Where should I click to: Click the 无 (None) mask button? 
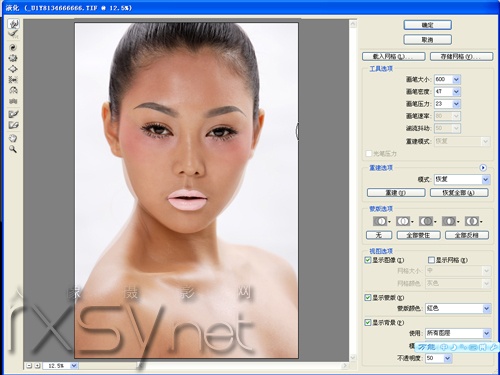[379, 235]
